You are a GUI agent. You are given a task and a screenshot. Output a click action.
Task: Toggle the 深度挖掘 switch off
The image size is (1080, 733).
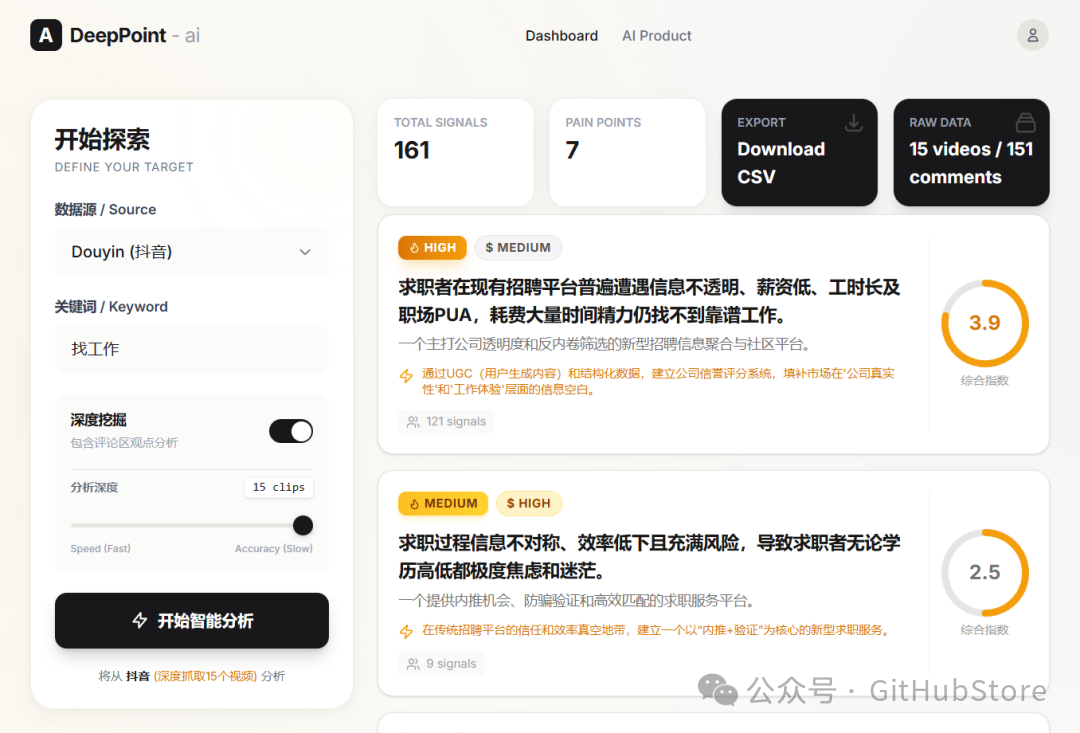tap(291, 430)
